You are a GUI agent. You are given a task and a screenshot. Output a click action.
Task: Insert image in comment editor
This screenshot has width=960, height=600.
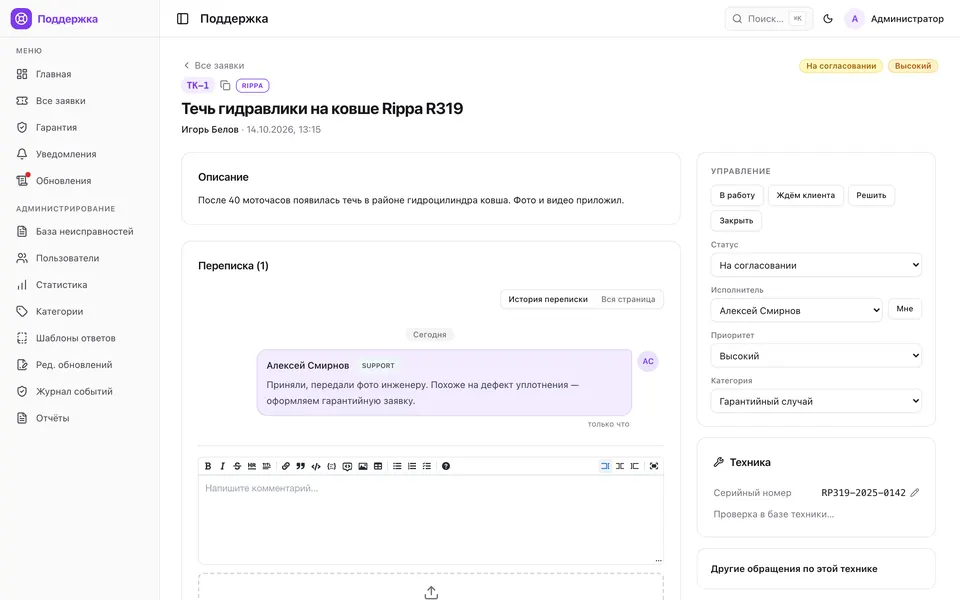pyautogui.click(x=362, y=466)
